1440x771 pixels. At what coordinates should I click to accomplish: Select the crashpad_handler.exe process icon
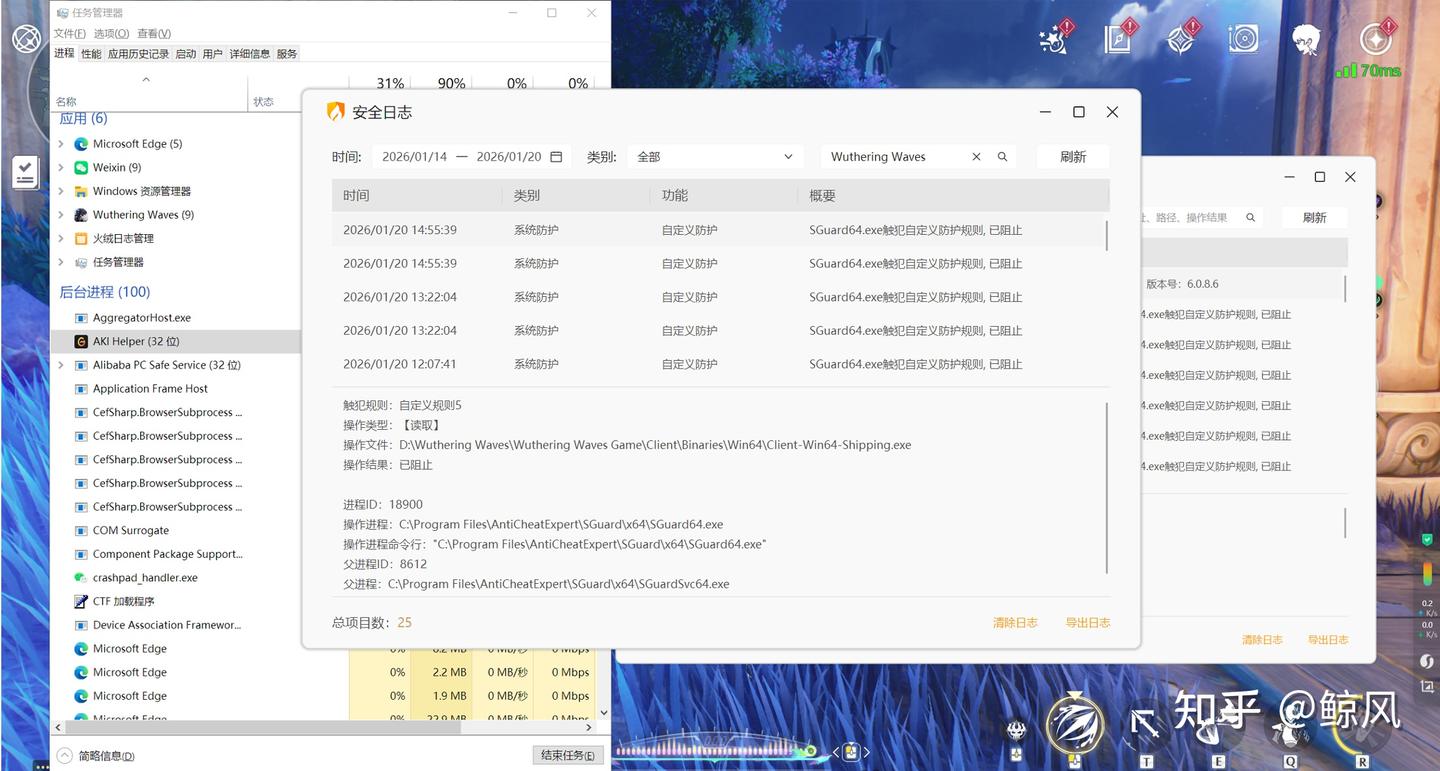click(x=81, y=578)
